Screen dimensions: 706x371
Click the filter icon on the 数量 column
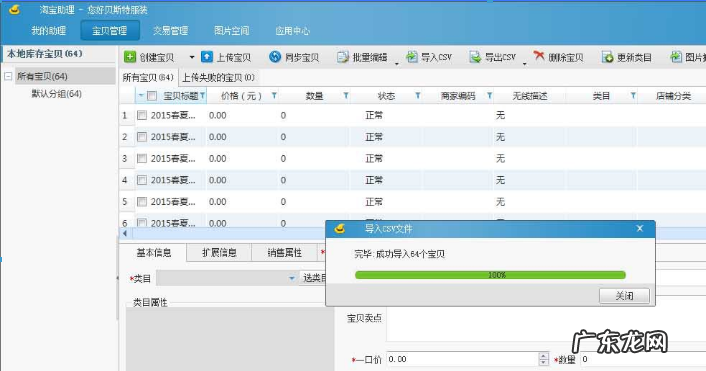[x=346, y=95]
